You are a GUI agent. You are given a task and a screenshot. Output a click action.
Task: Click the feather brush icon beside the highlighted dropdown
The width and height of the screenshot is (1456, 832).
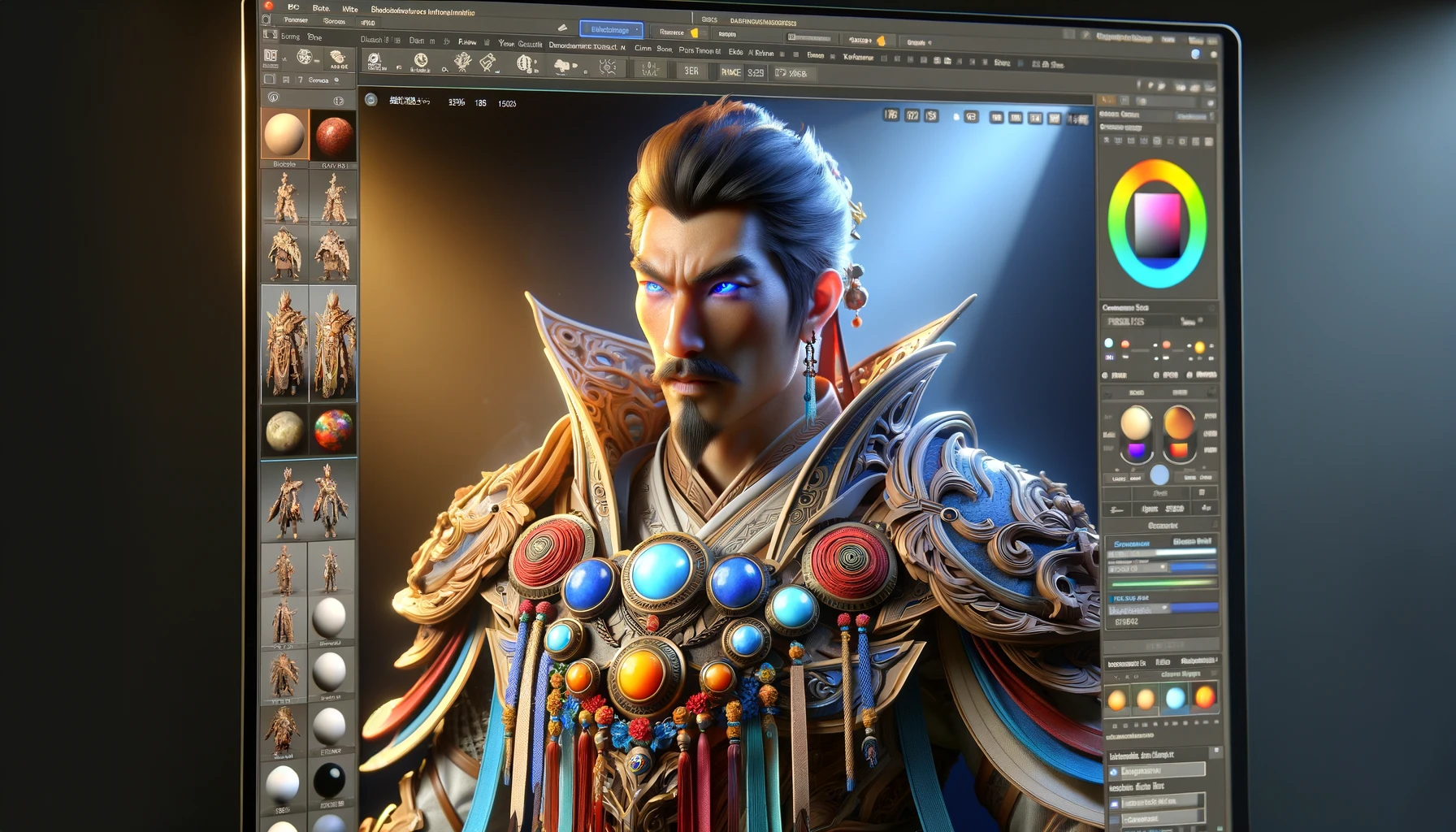click(562, 28)
